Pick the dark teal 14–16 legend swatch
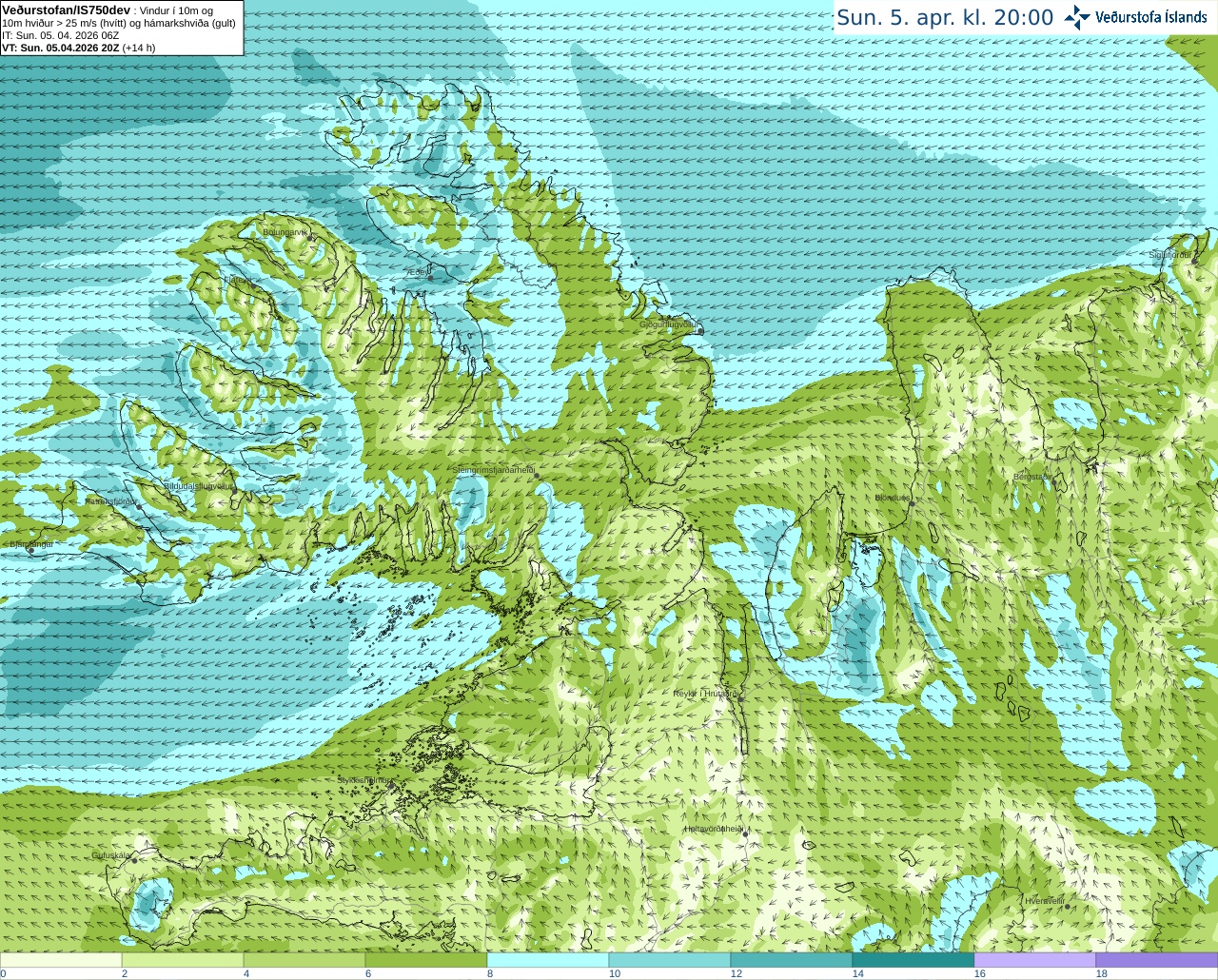 pyautogui.click(x=913, y=960)
